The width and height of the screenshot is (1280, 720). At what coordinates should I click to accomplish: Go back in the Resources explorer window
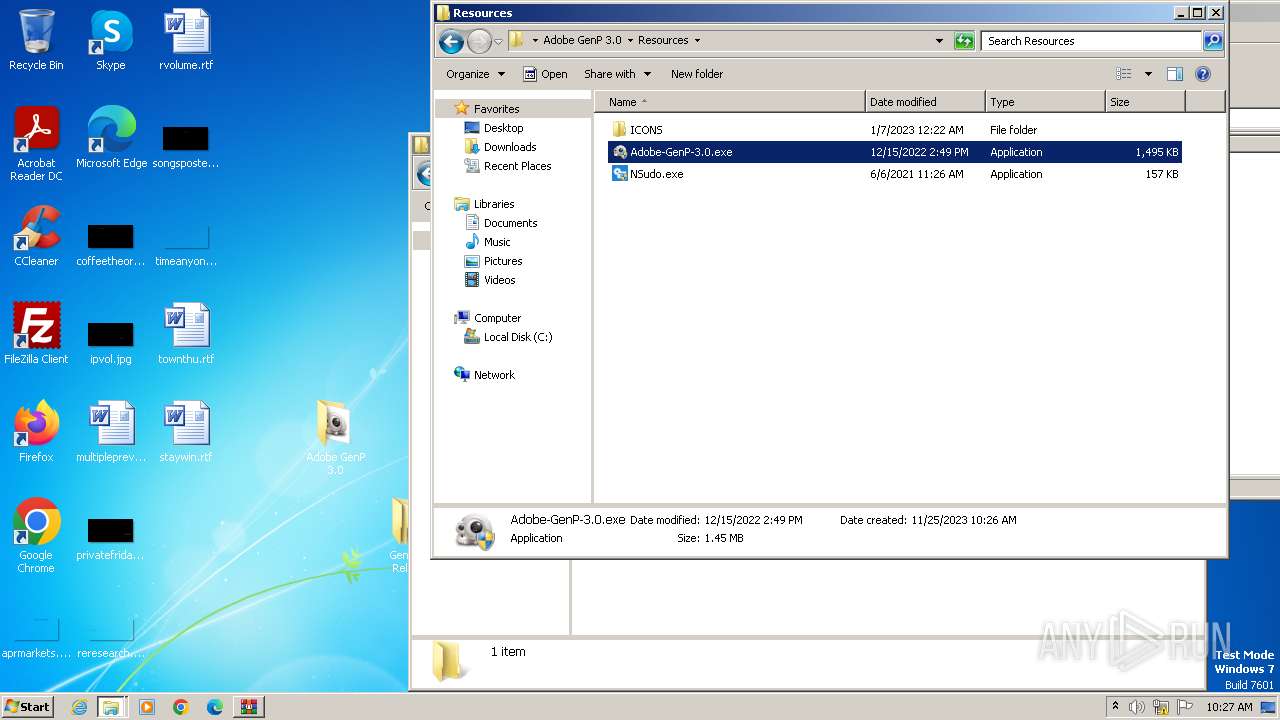tap(451, 41)
